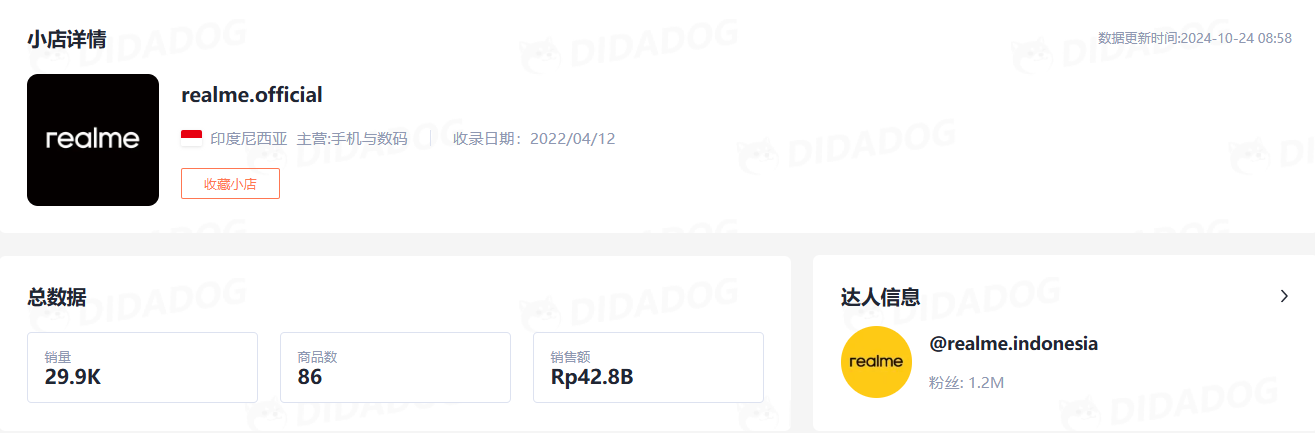1315x433 pixels.
Task: Click the yellow realme influencer avatar
Action: 877,362
